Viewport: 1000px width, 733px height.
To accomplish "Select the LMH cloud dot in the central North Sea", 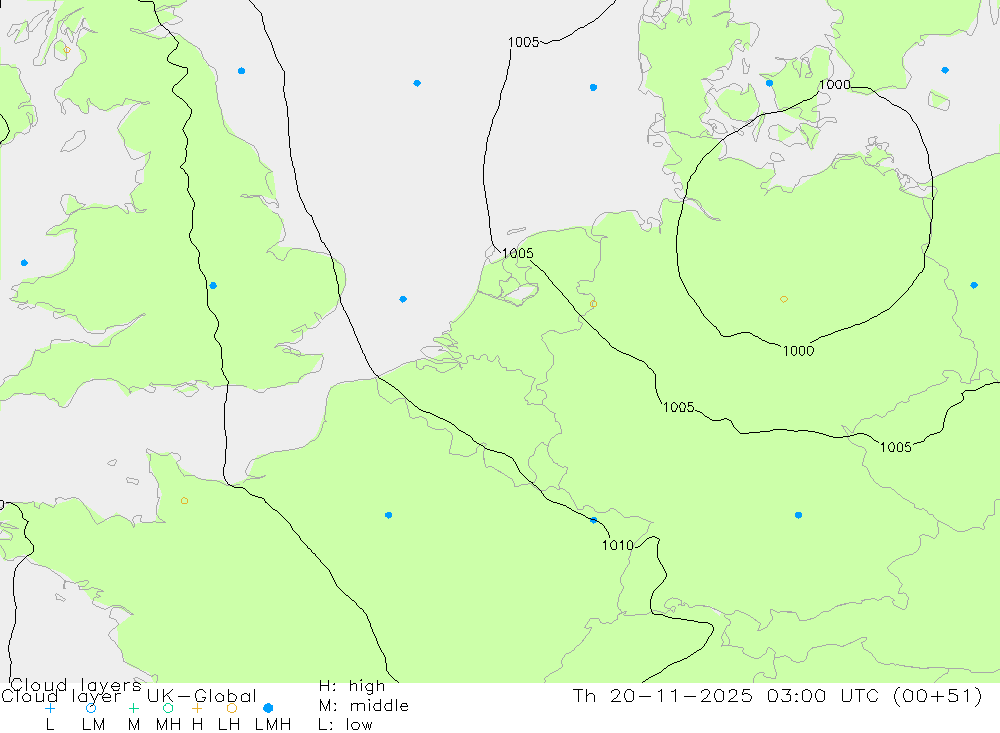I will (417, 83).
